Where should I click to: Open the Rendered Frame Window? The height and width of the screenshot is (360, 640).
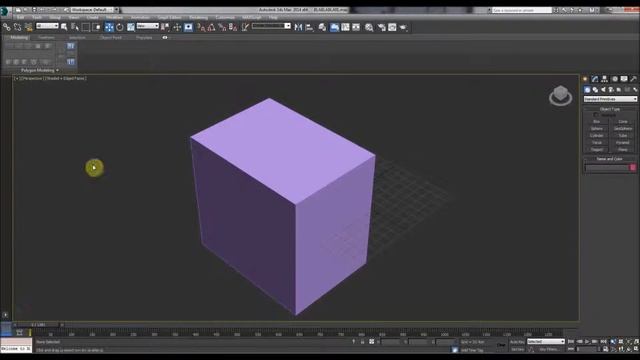click(392, 27)
